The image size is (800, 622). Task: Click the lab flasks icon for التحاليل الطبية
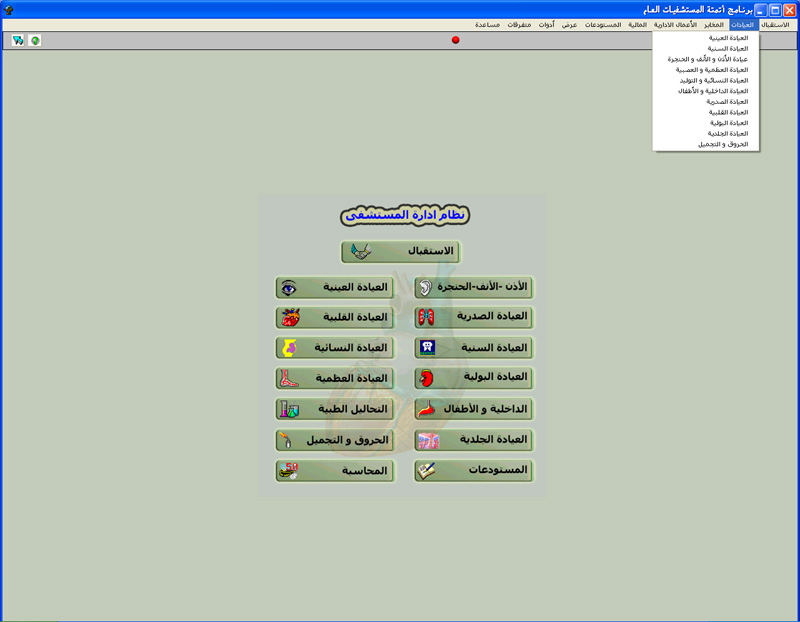coord(290,409)
